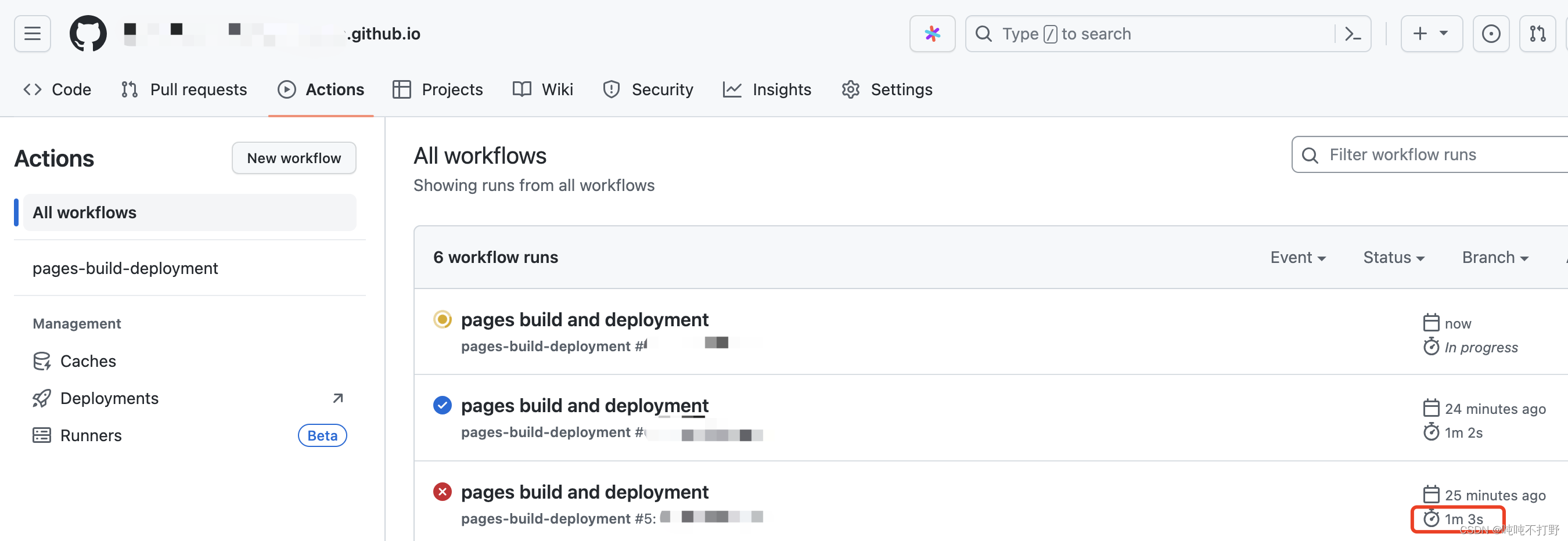
Task: Select All workflows in sidebar
Action: [190, 212]
